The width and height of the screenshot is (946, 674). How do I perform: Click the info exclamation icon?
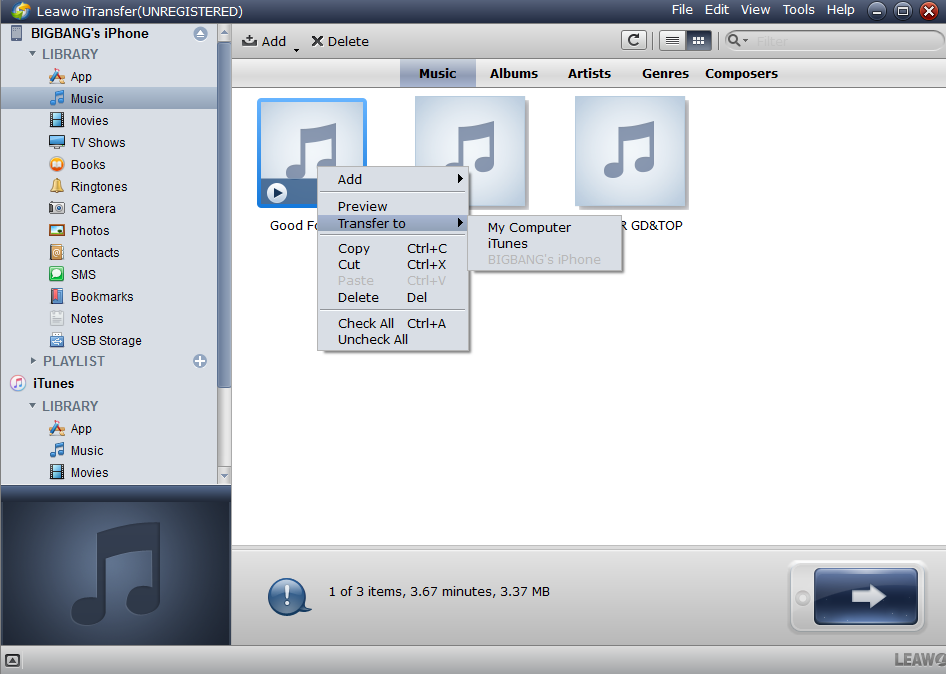(x=288, y=596)
